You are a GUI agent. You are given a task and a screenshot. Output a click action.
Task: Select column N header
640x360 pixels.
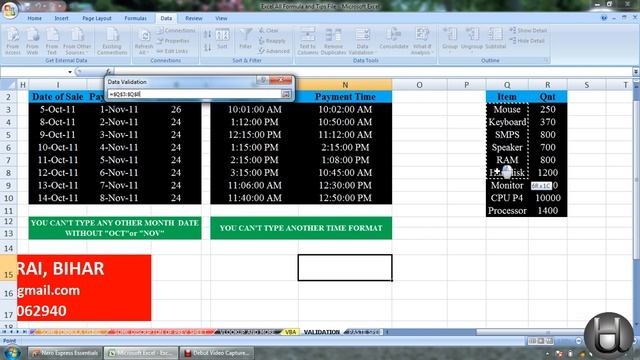point(345,84)
